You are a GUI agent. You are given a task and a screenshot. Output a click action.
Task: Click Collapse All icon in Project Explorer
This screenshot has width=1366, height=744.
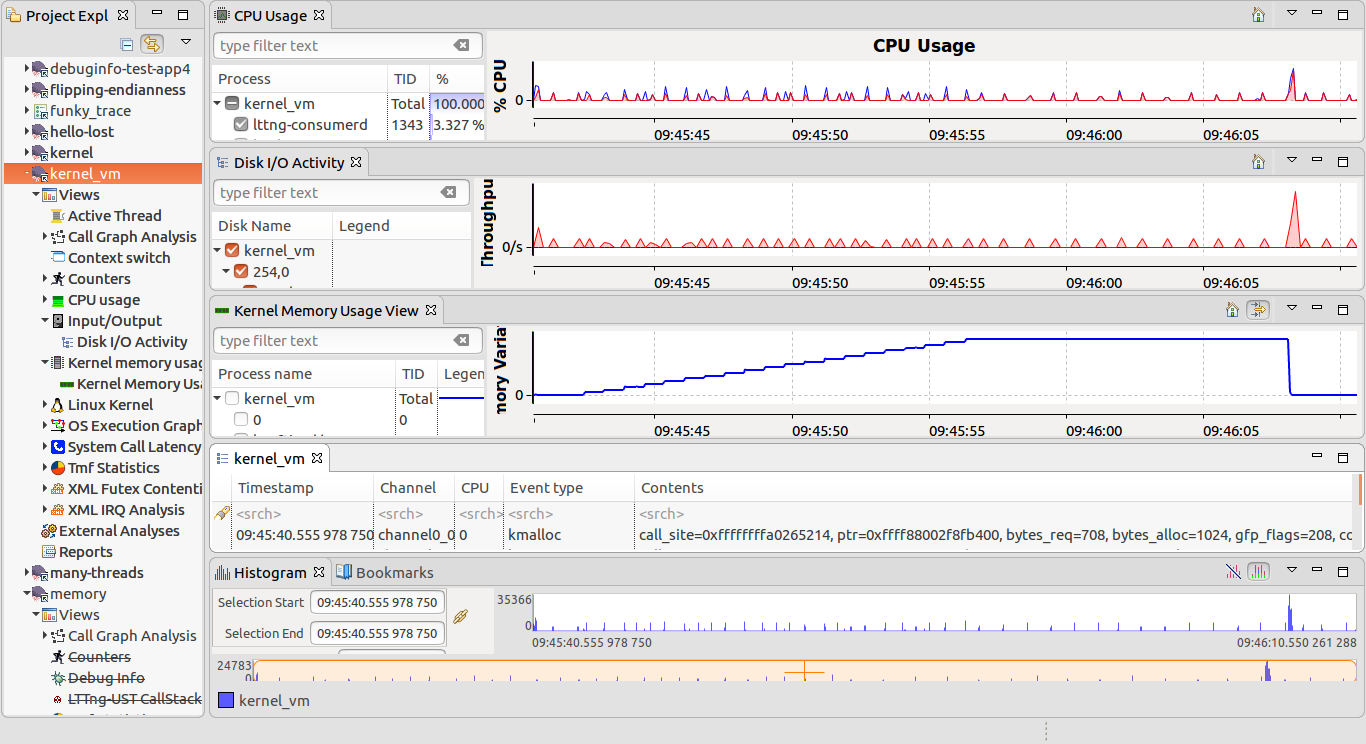126,44
